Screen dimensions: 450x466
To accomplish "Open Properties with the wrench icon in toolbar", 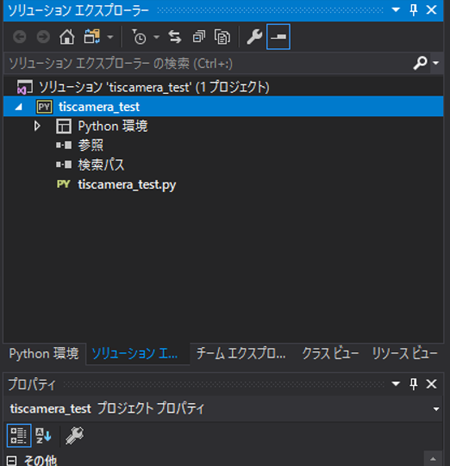I will 254,37.
